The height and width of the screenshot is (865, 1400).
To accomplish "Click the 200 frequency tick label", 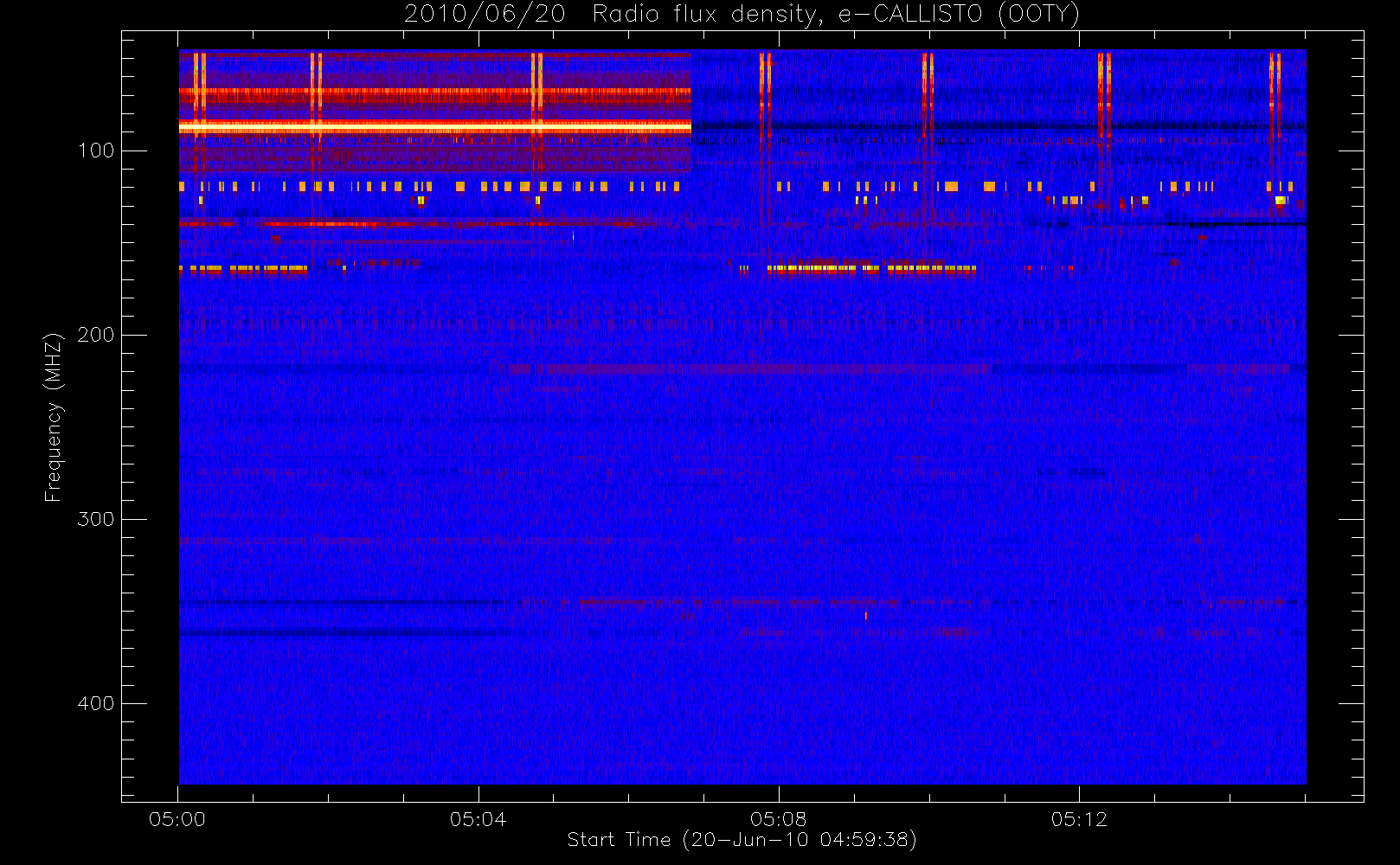I will pyautogui.click(x=95, y=335).
